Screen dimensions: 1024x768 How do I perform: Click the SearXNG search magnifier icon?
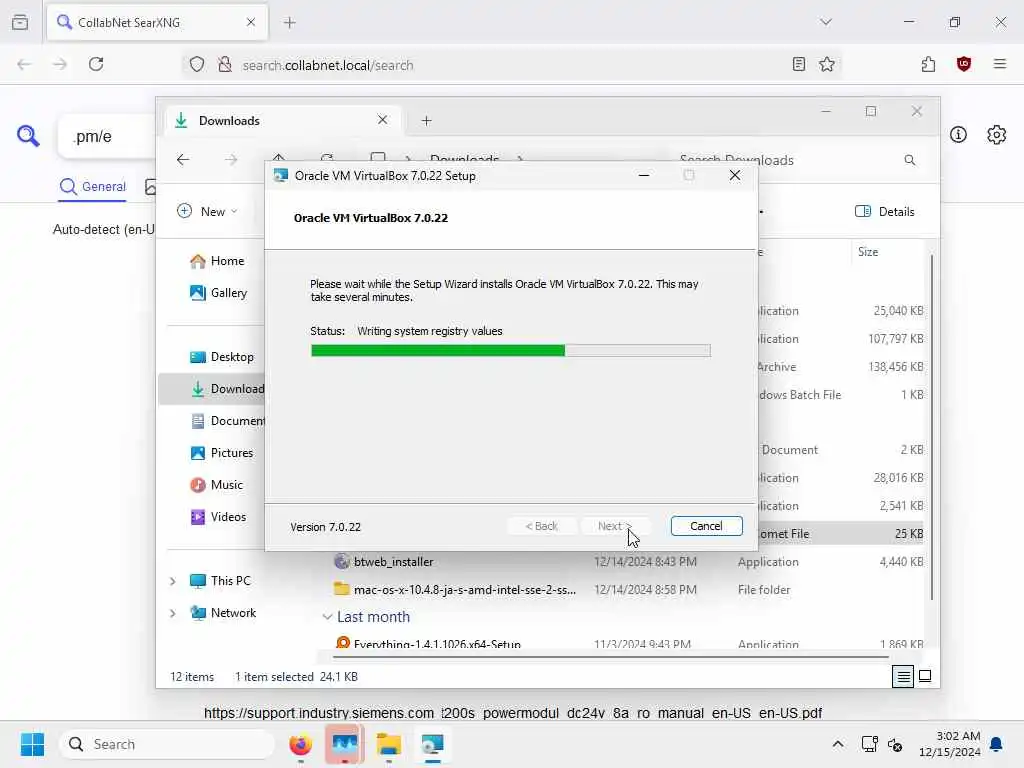28,136
